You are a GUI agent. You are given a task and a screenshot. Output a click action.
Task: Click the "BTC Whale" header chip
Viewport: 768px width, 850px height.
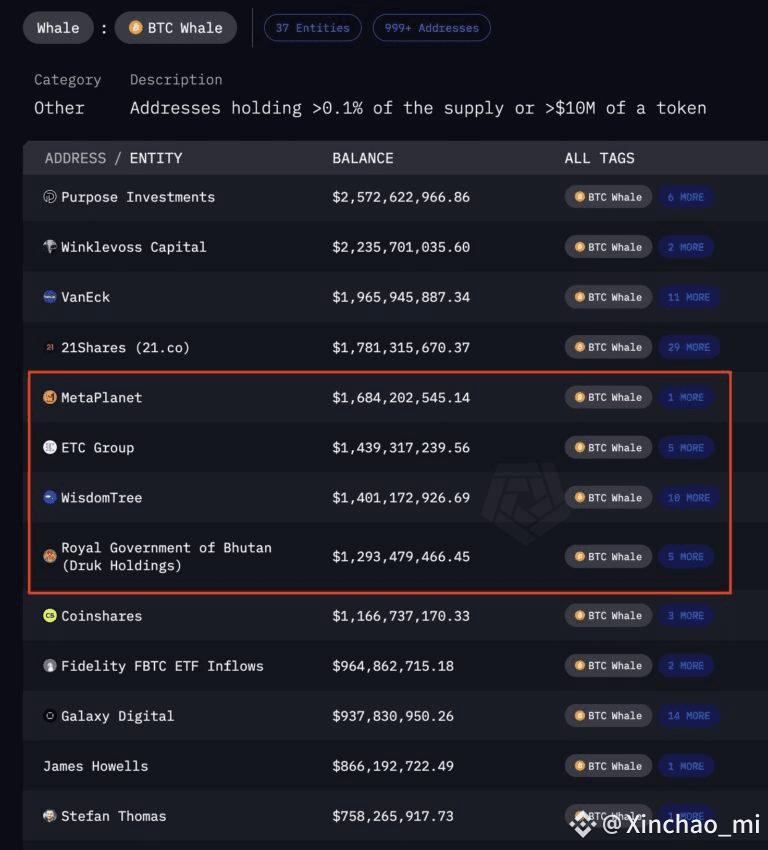pos(176,28)
